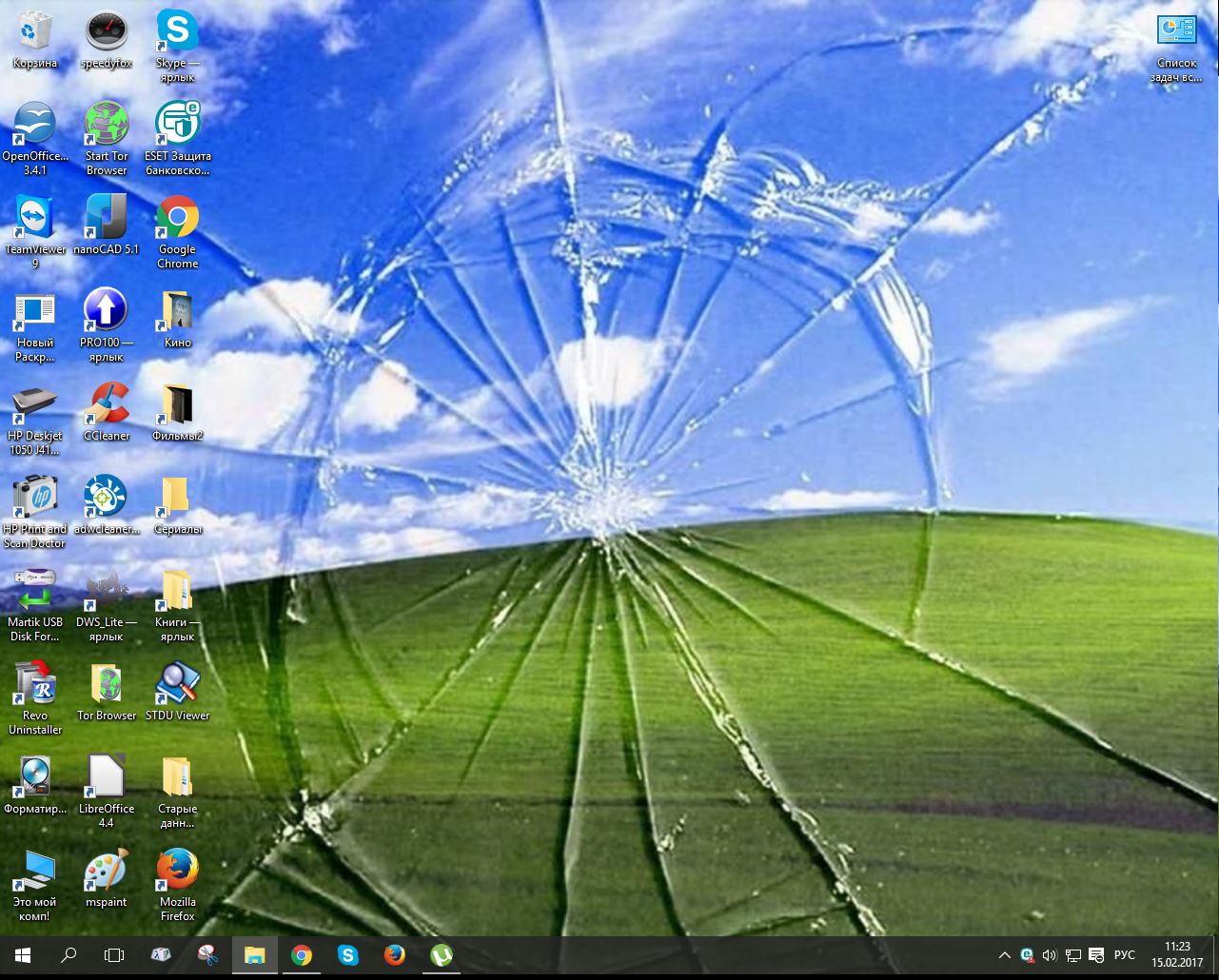Select the STDU Viewer desktop shortcut
The width and height of the screenshot is (1219, 980).
point(178,692)
